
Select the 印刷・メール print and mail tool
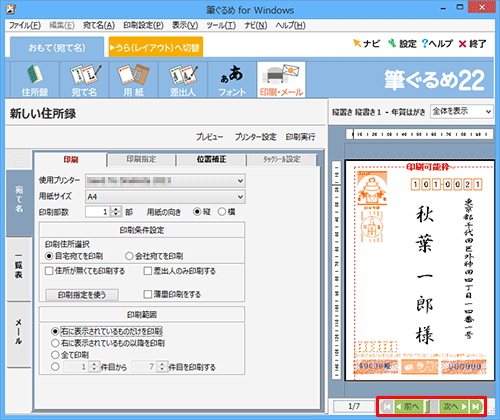point(281,80)
